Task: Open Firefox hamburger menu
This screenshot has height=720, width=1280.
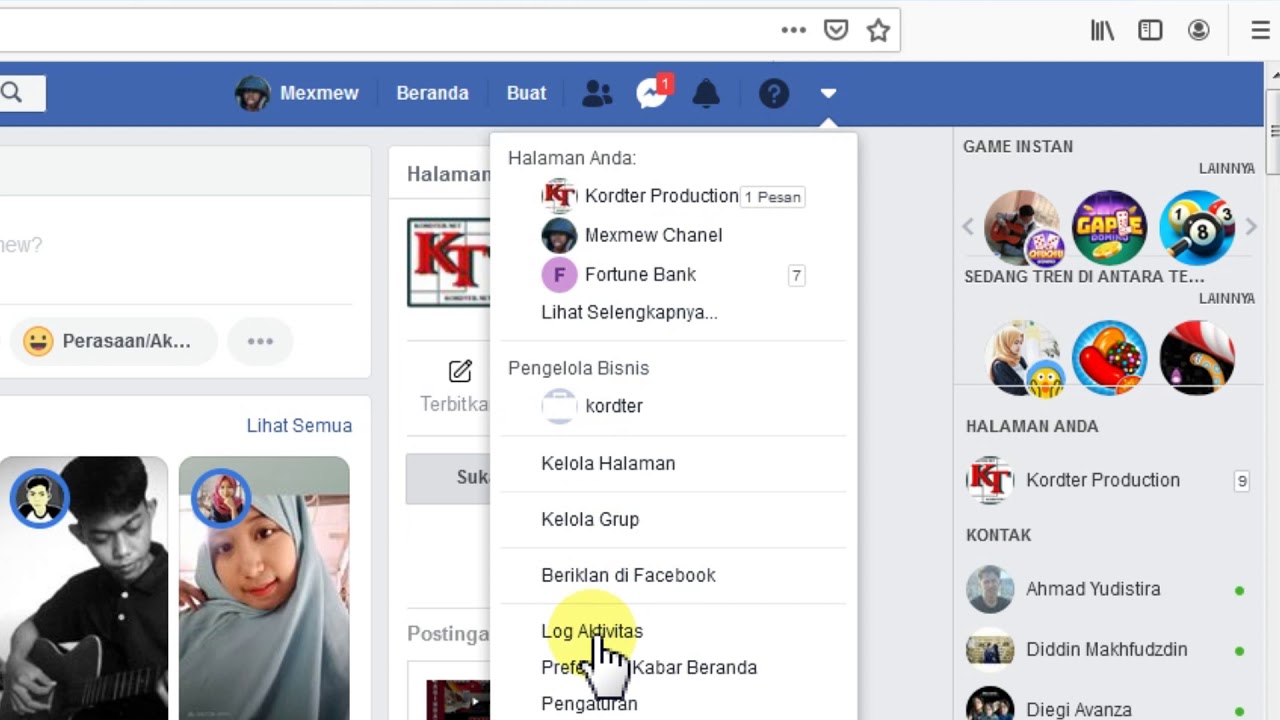Action: click(1260, 30)
